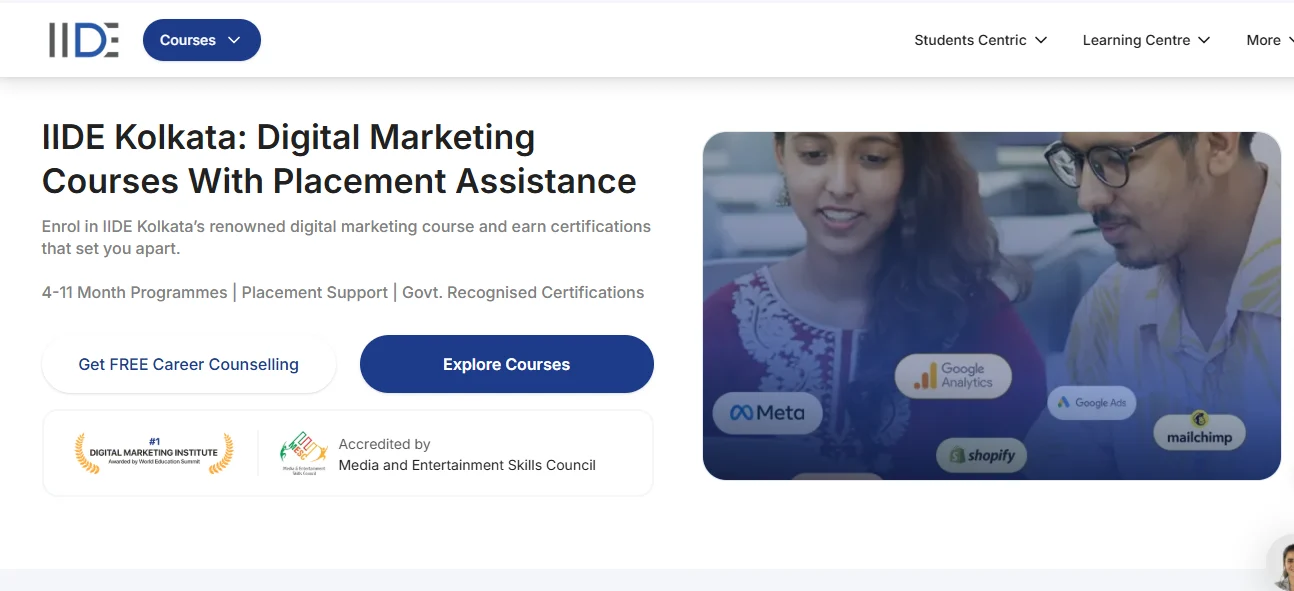
Task: Open the Courses dropdown menu
Action: (x=201, y=39)
